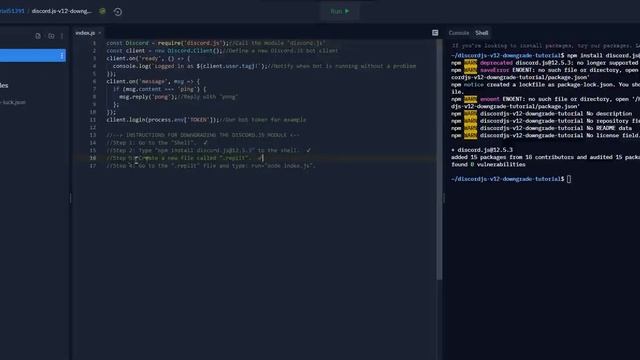This screenshot has height=360, width=640.
Task: Switch to the Console tab
Action: click(459, 33)
